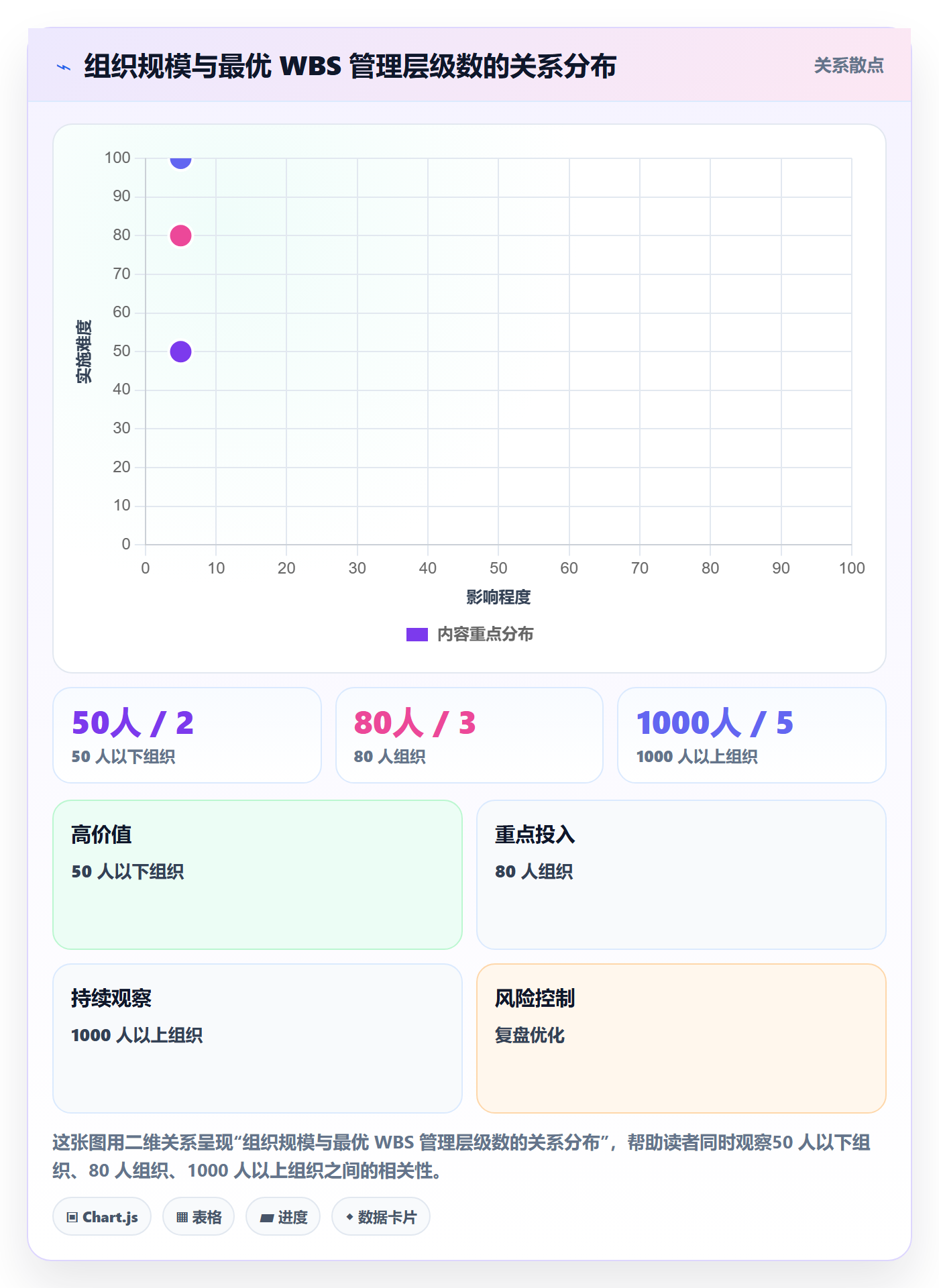The width and height of the screenshot is (939, 1288).
Task: Click the 关系散点 label in the header
Action: coord(848,66)
